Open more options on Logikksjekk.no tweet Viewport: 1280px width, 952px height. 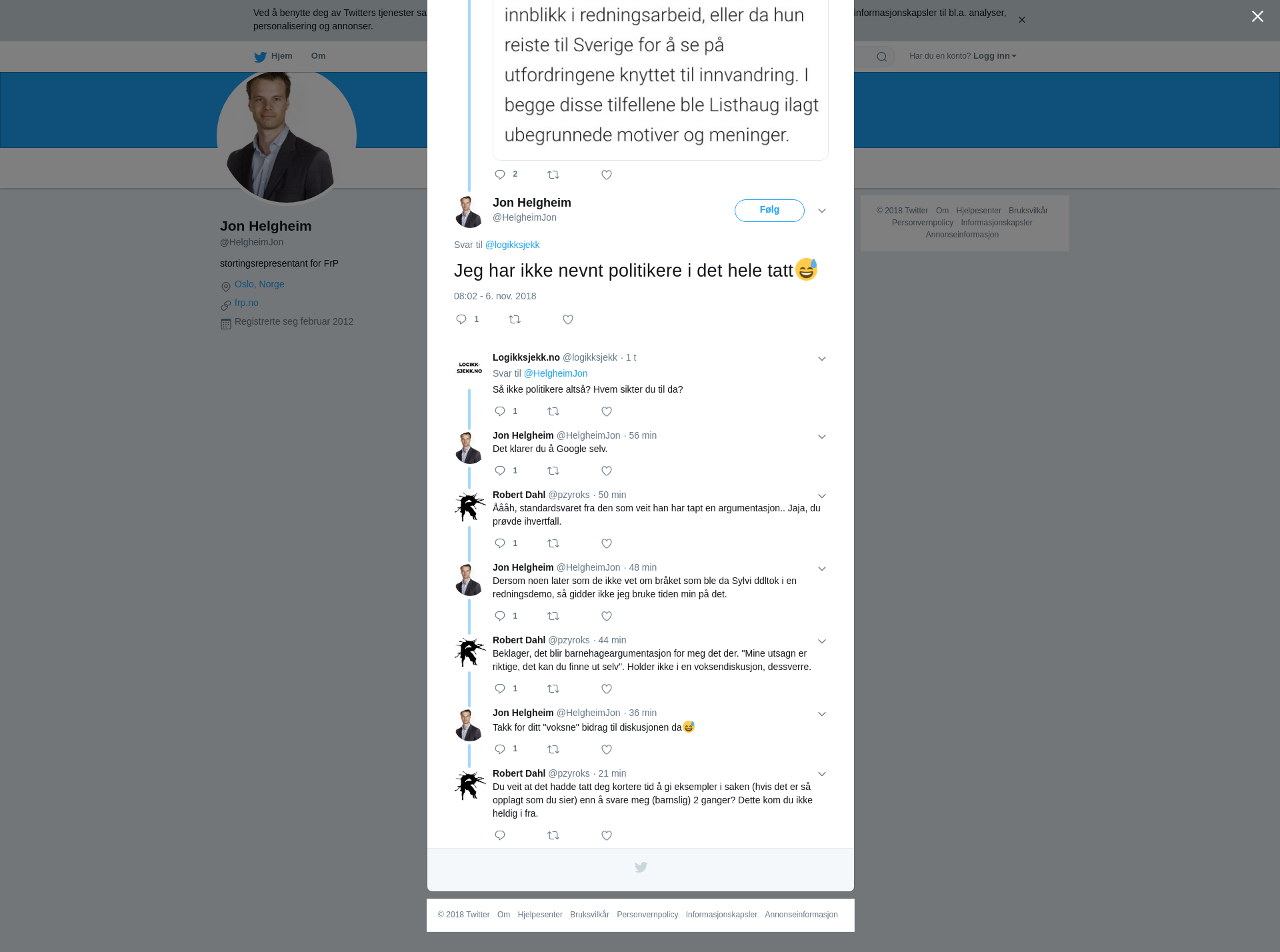[x=822, y=359]
